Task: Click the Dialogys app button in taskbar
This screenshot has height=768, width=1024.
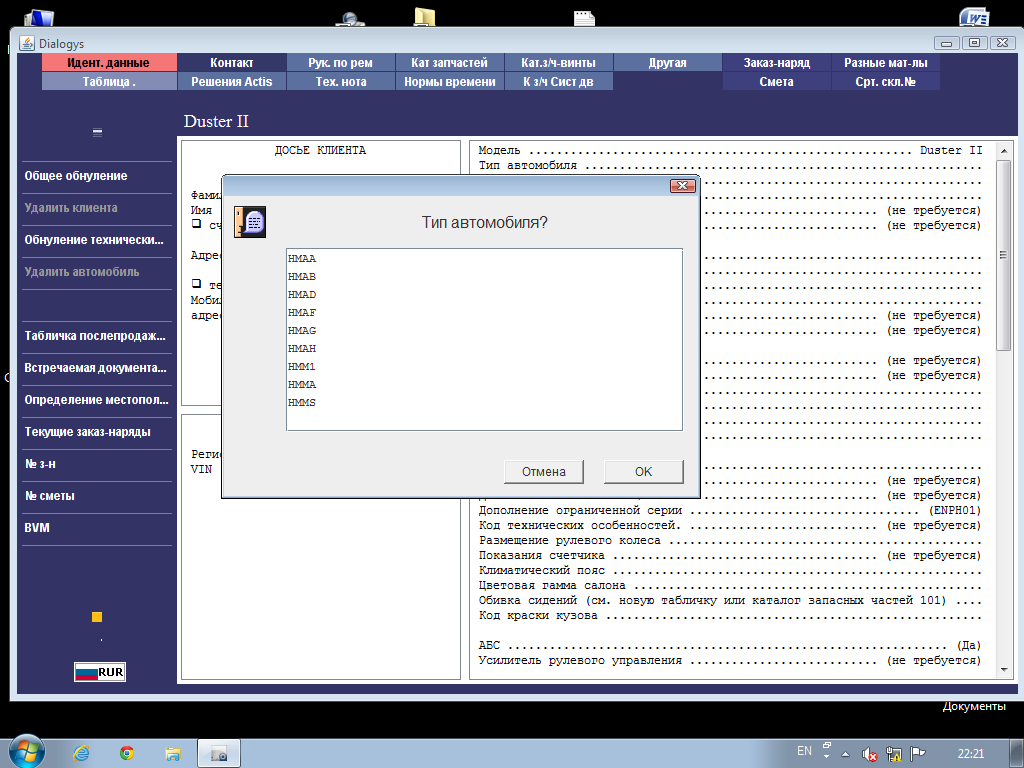Action: pos(219,754)
